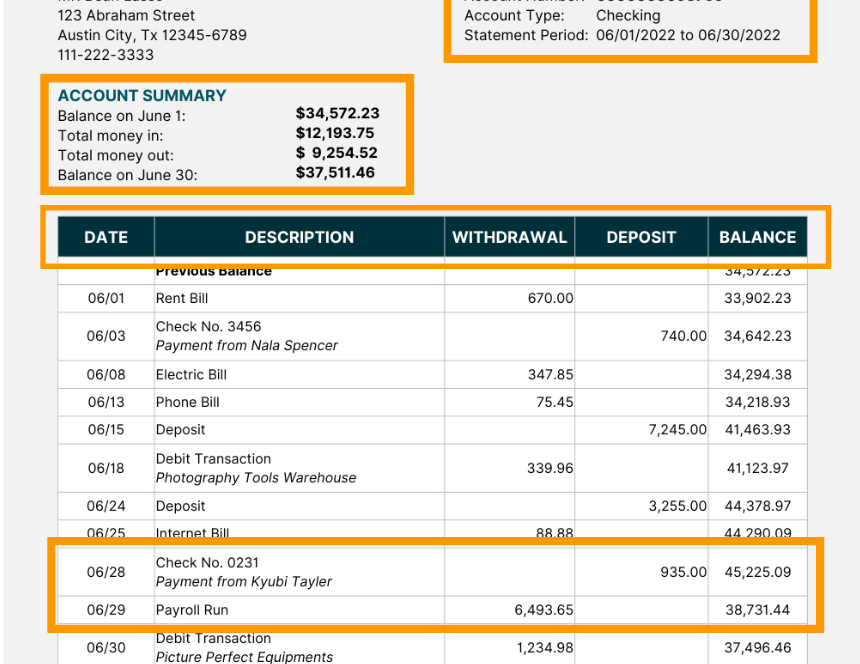This screenshot has width=860, height=664.
Task: Click the Account Type value Checking
Action: click(x=628, y=16)
